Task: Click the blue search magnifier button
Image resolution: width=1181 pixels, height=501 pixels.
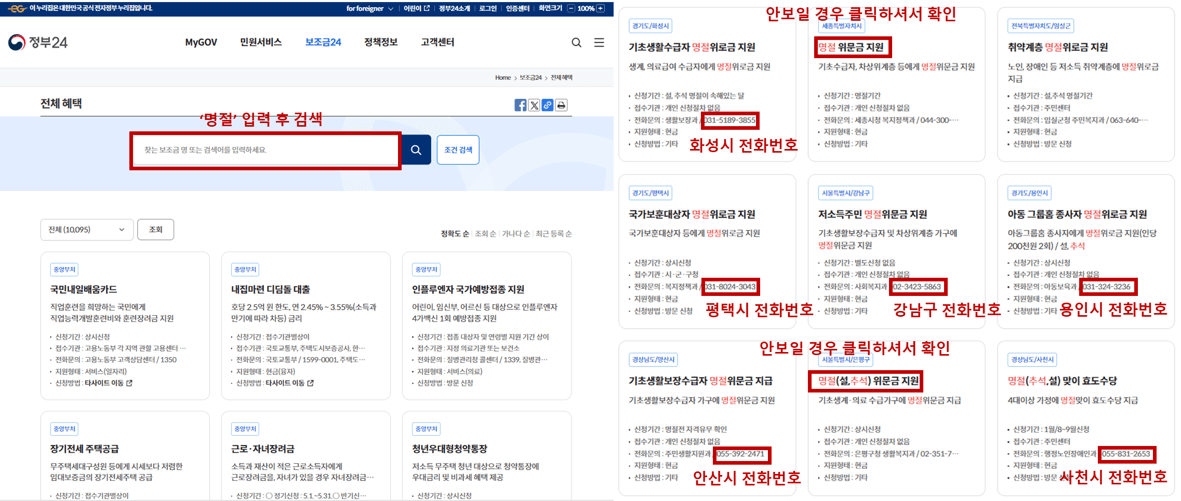Action: click(x=416, y=150)
